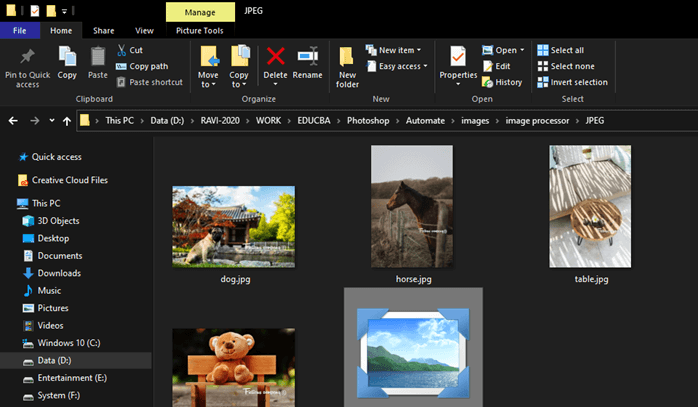This screenshot has width=698, height=407.
Task: Click the Copy icon in Clipboard group
Action: coord(67,57)
